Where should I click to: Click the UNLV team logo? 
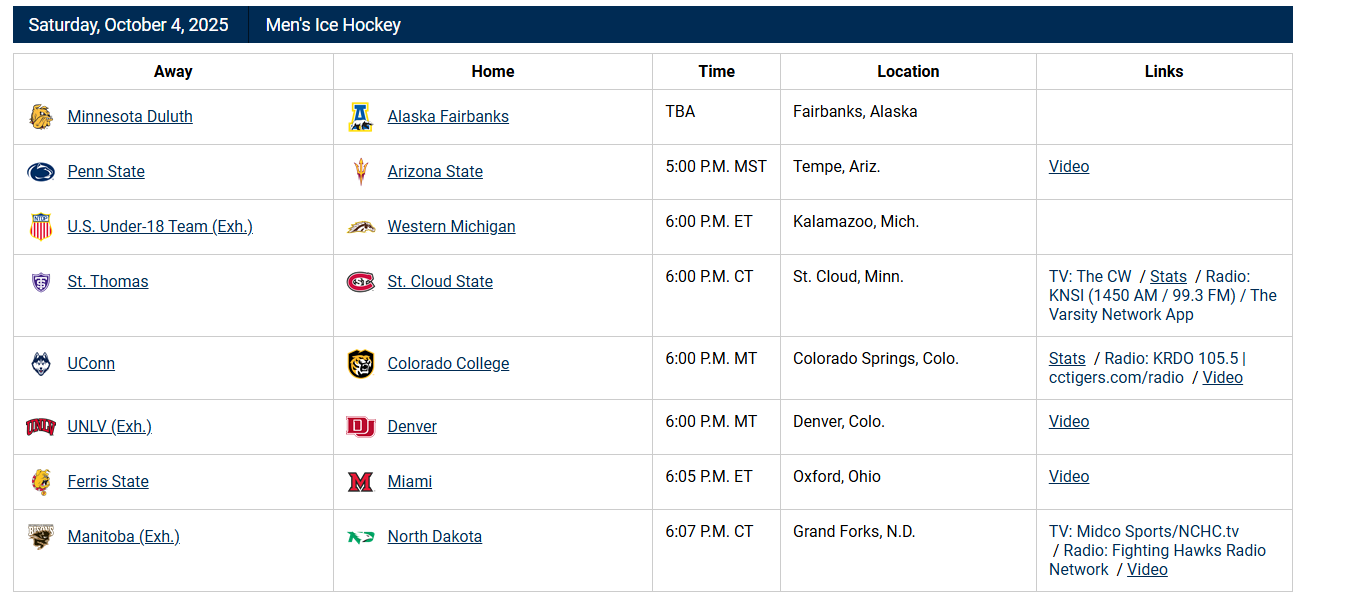tap(41, 427)
